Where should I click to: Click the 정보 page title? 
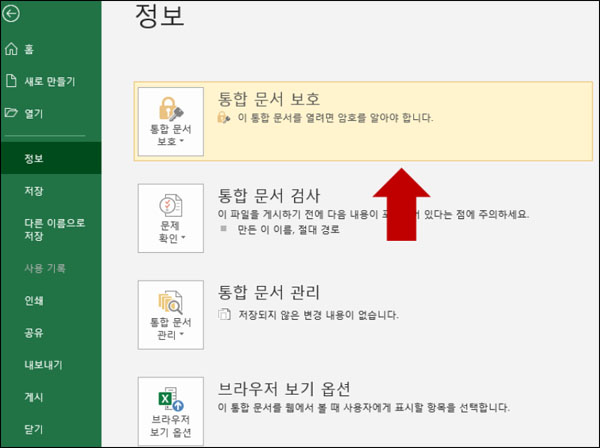tap(160, 16)
